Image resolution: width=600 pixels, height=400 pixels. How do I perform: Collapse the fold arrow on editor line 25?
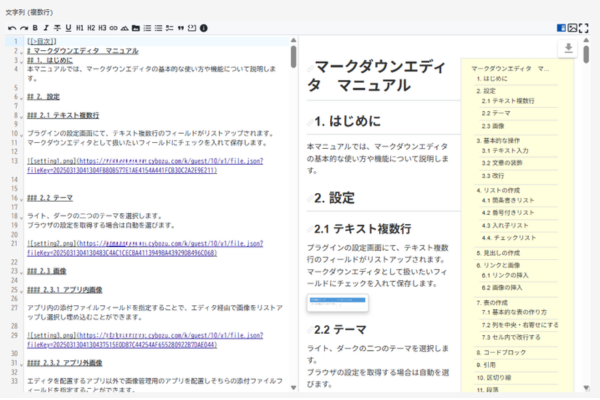coord(21,291)
